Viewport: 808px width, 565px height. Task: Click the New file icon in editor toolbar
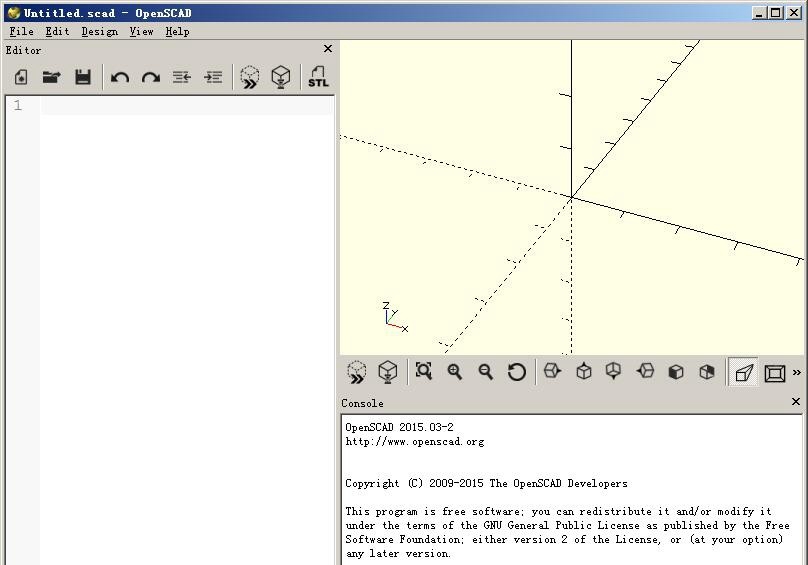(x=21, y=77)
